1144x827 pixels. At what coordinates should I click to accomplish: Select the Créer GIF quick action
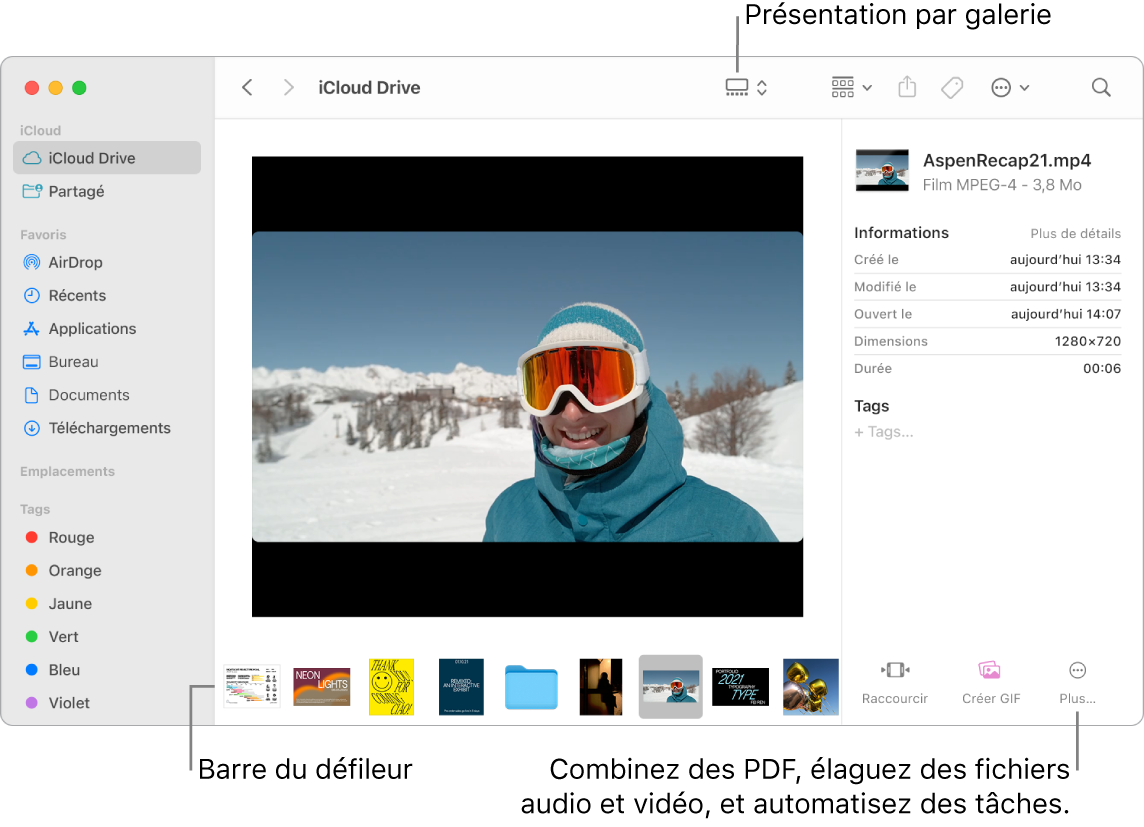click(990, 683)
